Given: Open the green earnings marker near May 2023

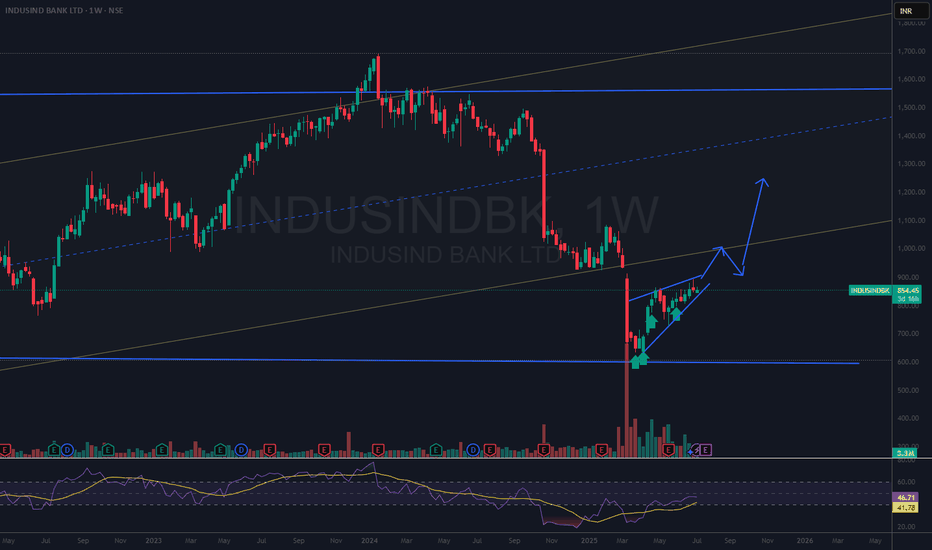Looking at the screenshot, I should tap(220, 450).
